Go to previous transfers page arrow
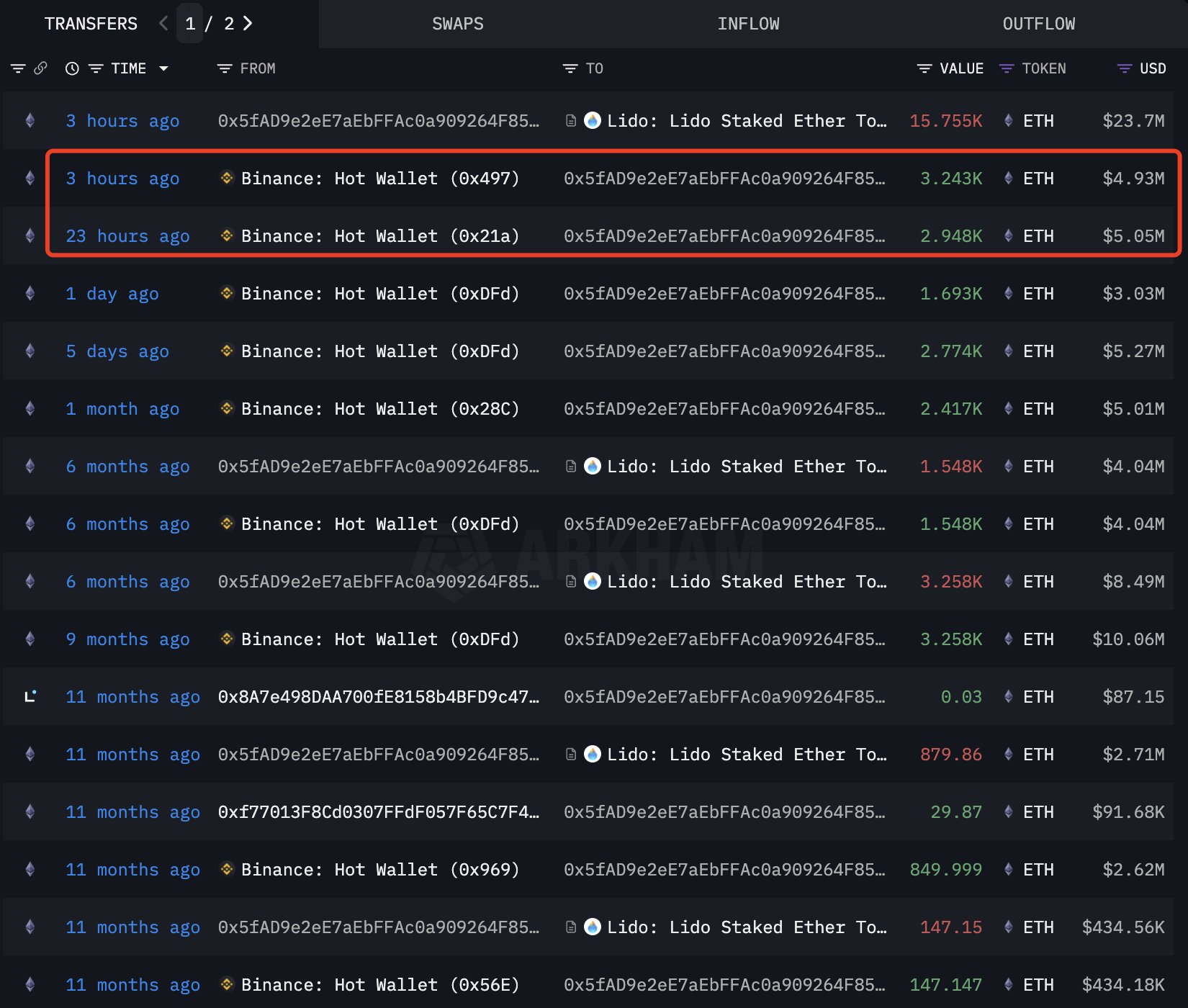 pos(163,24)
